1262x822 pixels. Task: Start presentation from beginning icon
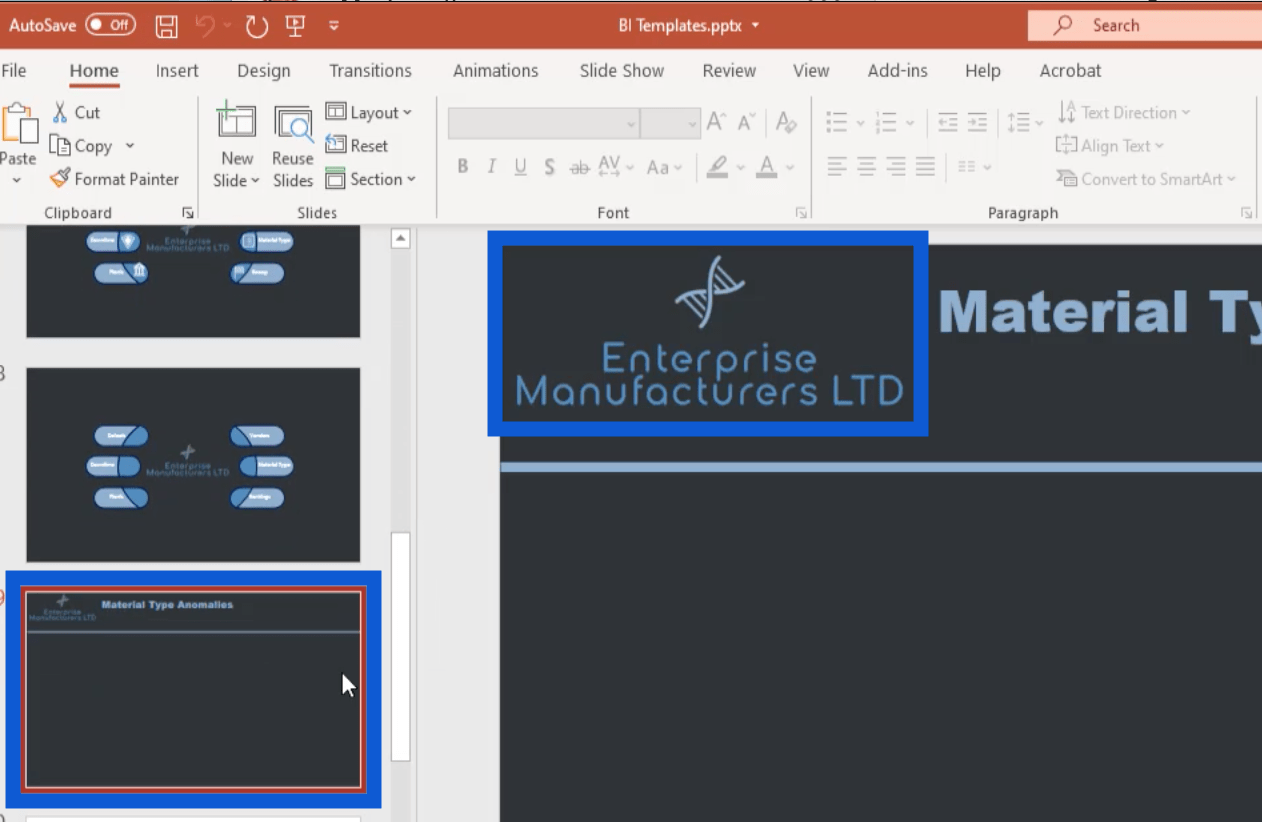[295, 26]
